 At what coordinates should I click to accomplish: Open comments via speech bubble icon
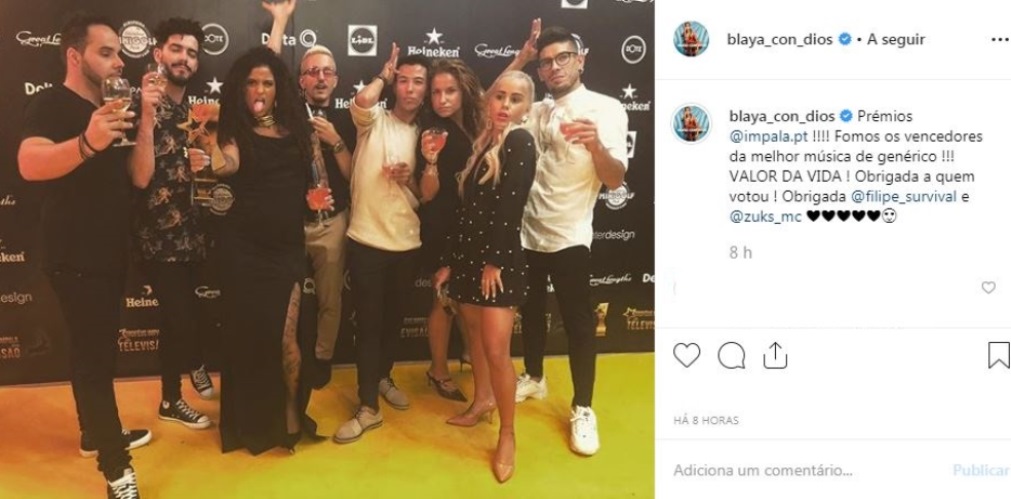[x=731, y=355]
